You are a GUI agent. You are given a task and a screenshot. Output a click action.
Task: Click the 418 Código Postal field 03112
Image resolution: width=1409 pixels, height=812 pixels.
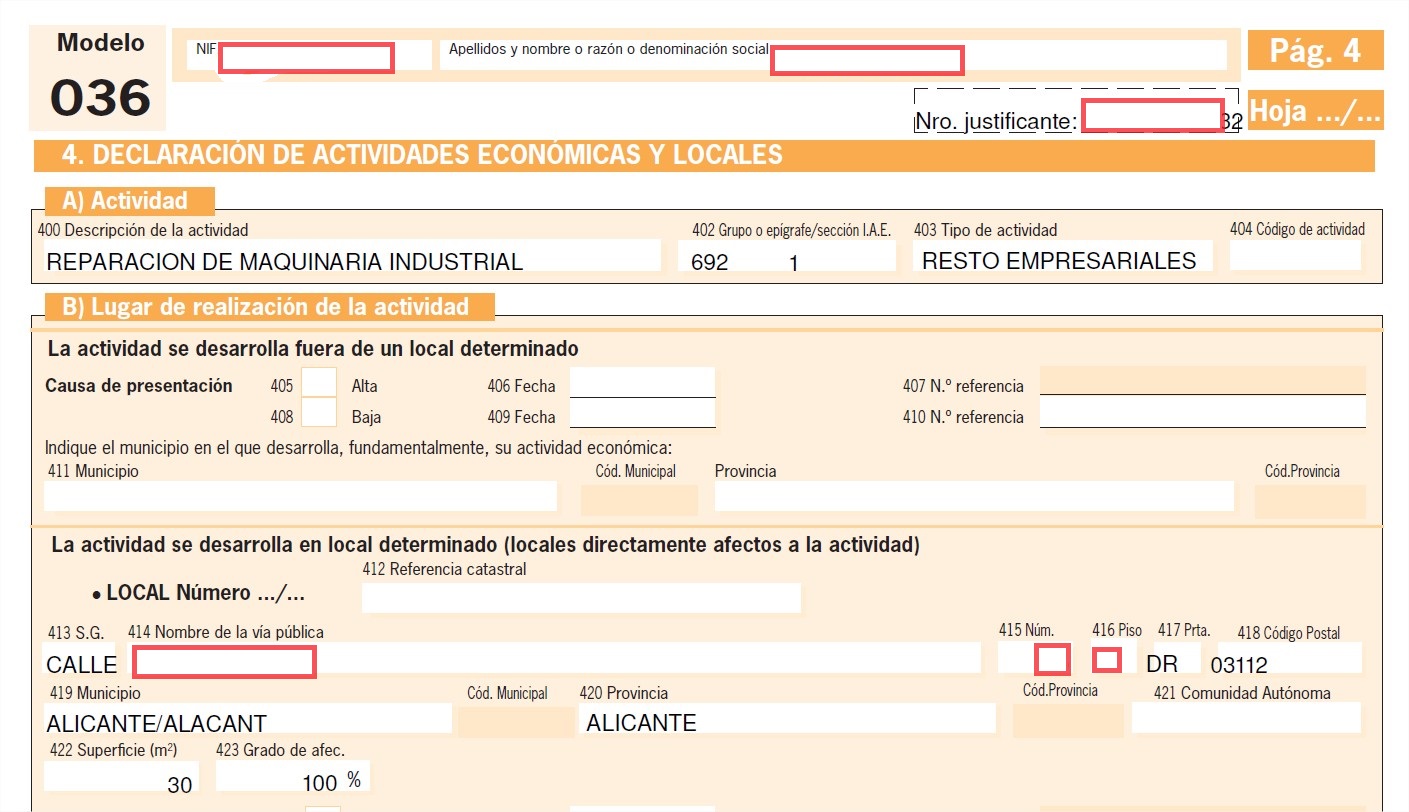pos(1284,658)
